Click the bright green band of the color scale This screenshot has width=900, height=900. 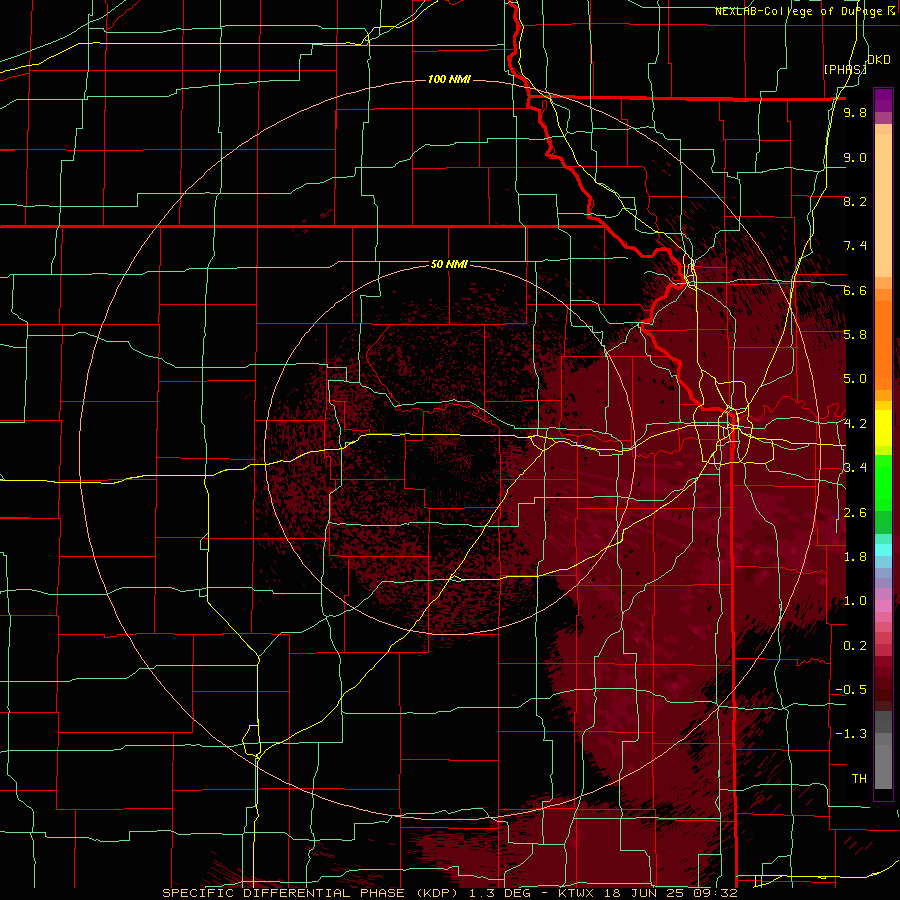pos(883,485)
